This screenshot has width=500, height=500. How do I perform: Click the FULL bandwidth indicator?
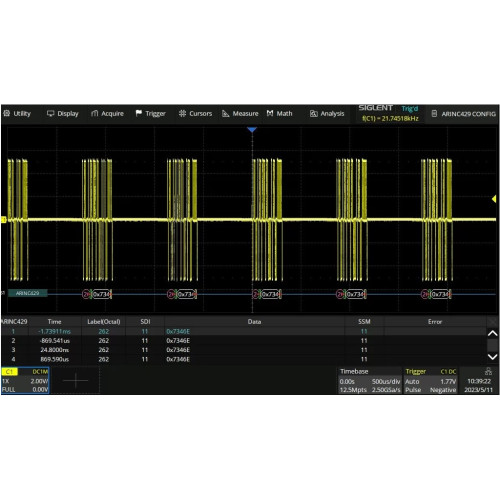9,389
